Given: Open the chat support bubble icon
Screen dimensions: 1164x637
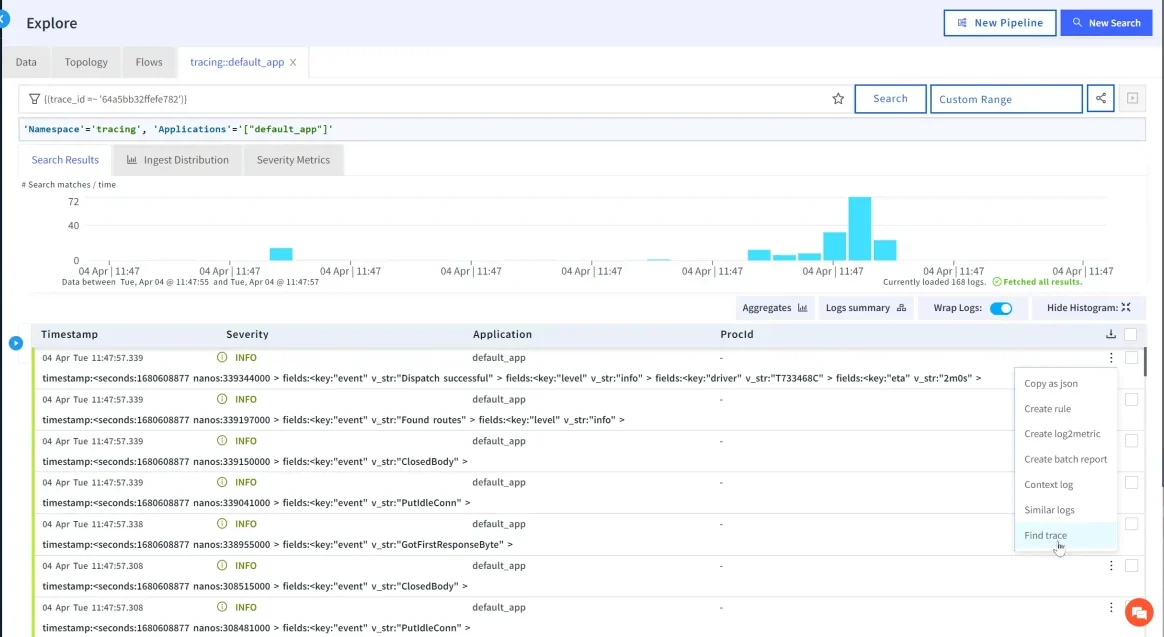Looking at the screenshot, I should click(x=1138, y=611).
